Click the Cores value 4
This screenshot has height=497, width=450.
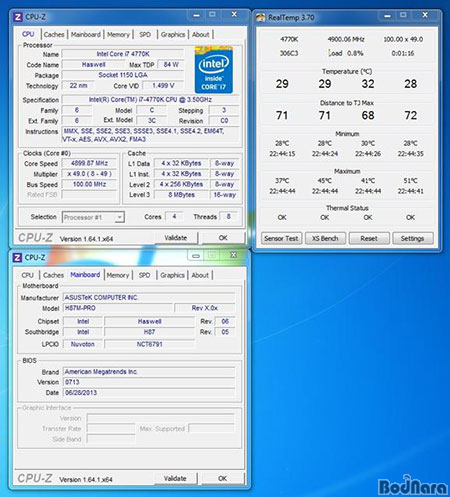(174, 216)
